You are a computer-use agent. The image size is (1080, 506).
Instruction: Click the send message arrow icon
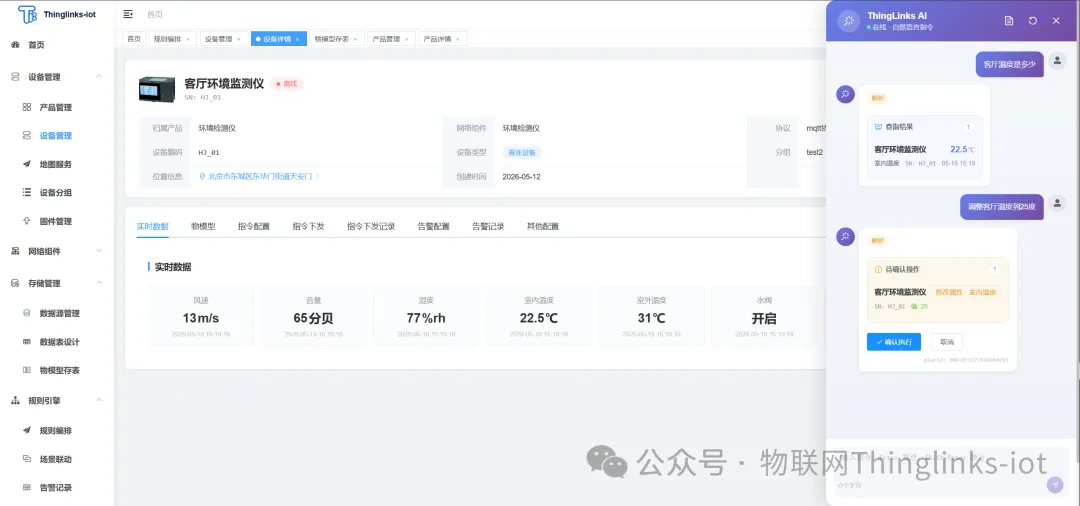coord(1055,485)
